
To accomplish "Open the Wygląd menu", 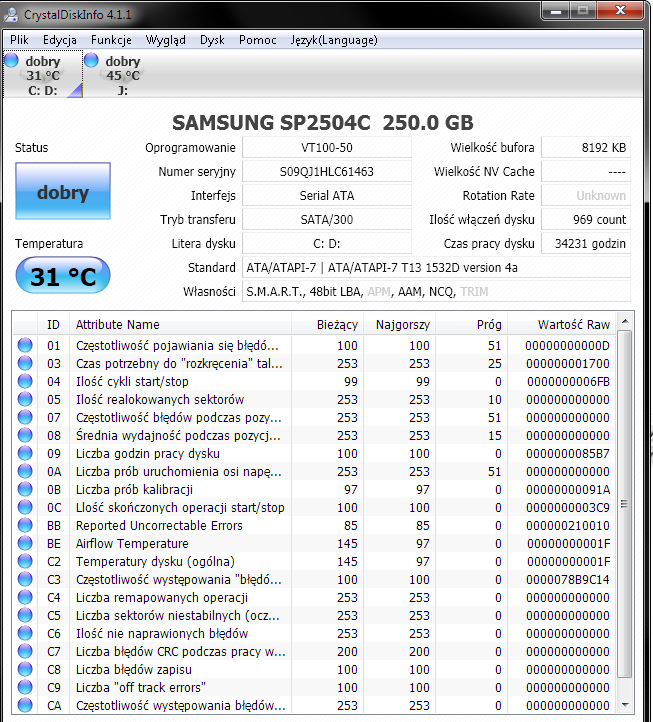I will [165, 40].
